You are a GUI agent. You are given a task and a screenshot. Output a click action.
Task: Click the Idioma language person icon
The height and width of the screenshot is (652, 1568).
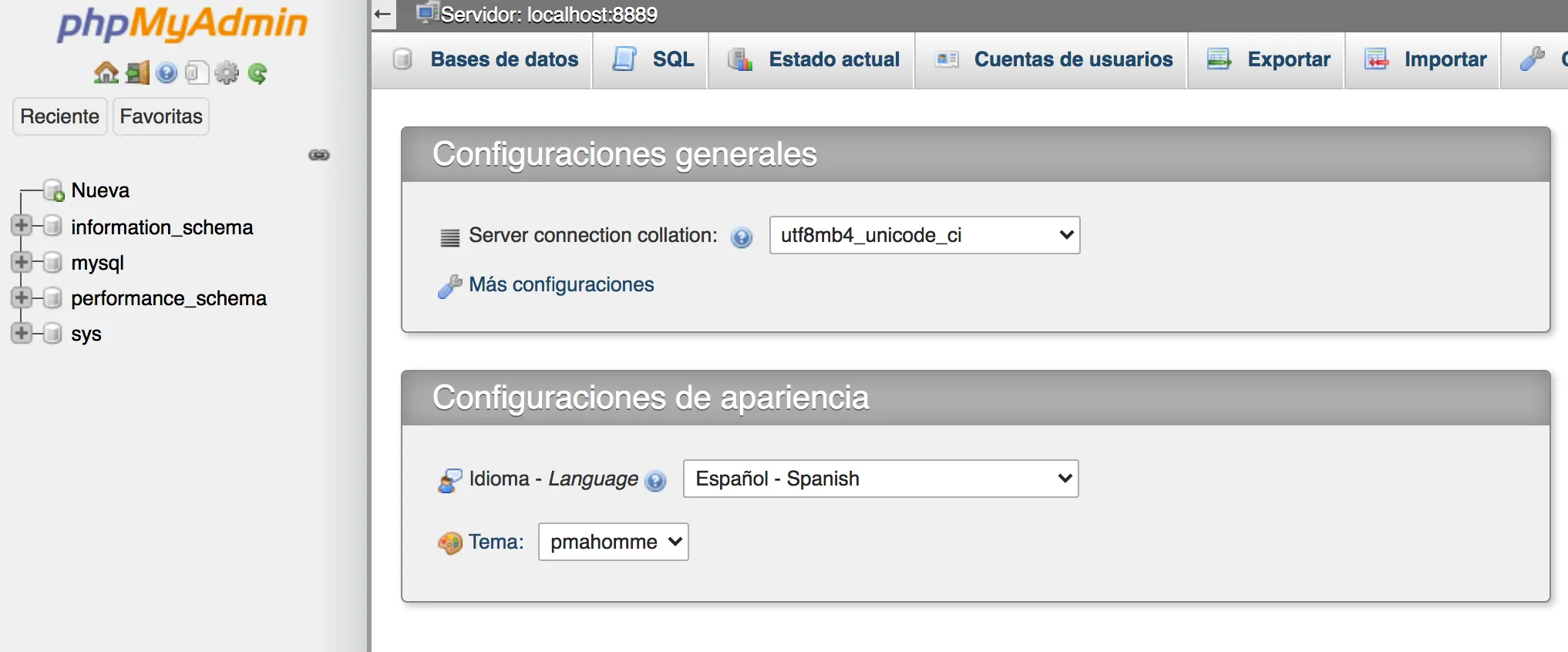point(450,480)
